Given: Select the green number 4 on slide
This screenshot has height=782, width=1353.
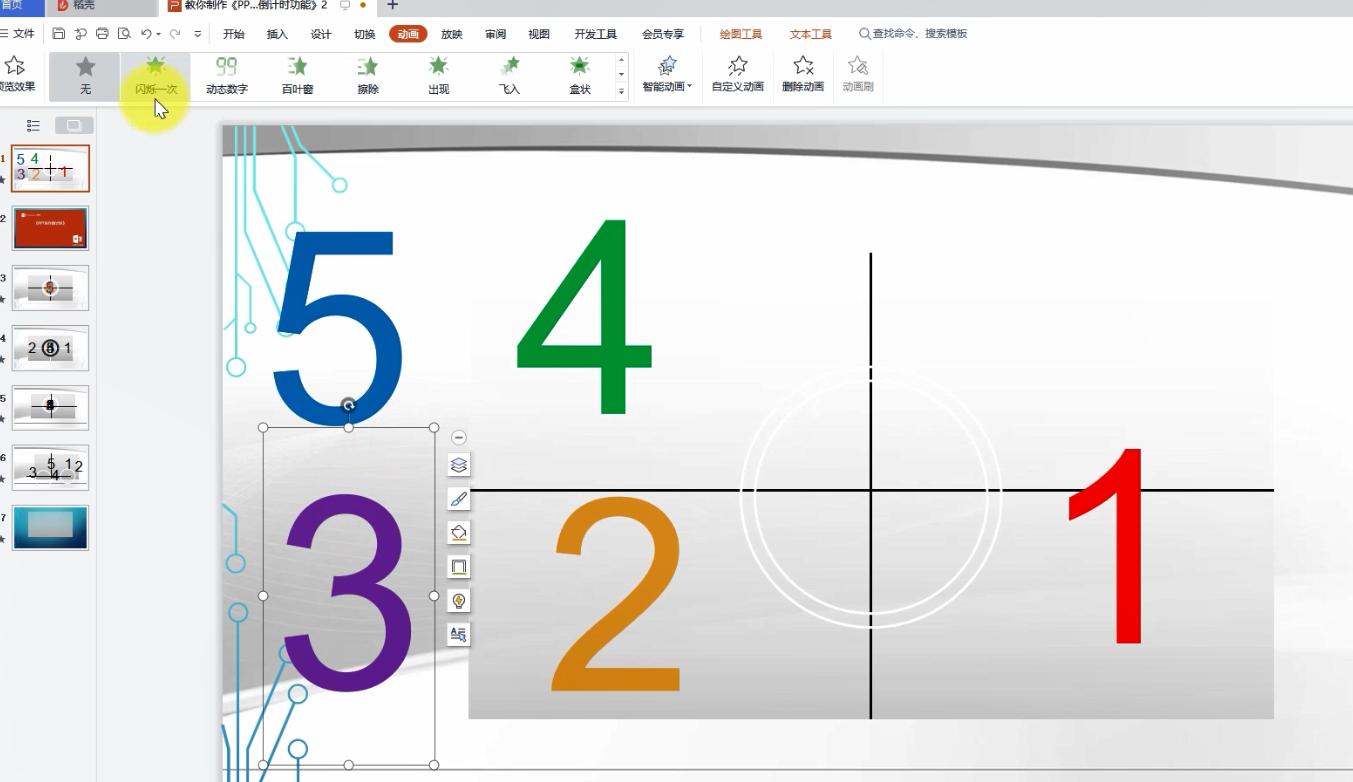Looking at the screenshot, I should [x=584, y=318].
